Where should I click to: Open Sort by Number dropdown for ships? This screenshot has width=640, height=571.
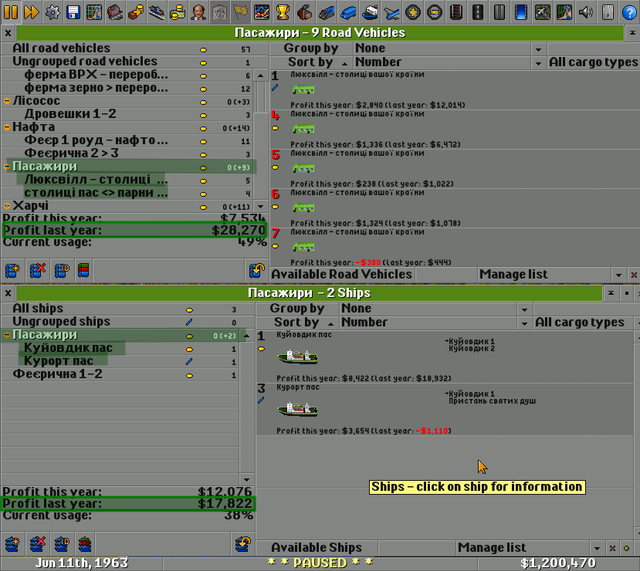coord(435,322)
